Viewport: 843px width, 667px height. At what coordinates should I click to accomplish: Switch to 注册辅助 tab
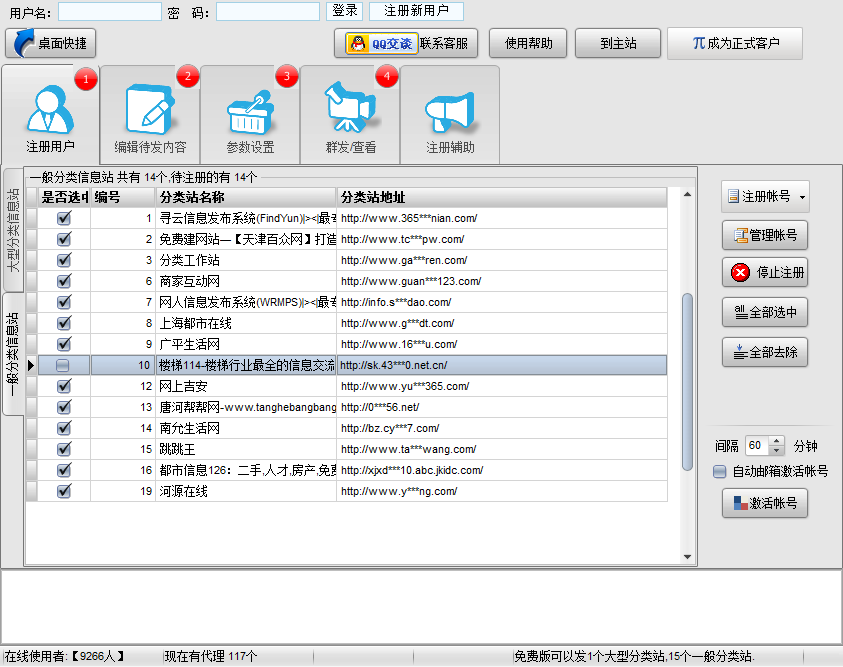tap(450, 114)
